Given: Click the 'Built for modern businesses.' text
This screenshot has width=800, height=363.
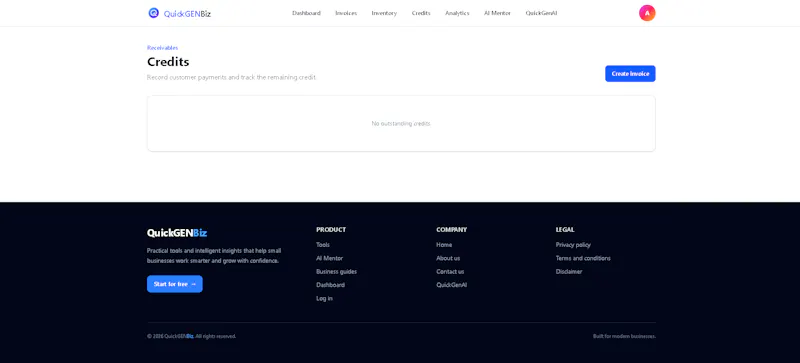Looking at the screenshot, I should (x=624, y=336).
